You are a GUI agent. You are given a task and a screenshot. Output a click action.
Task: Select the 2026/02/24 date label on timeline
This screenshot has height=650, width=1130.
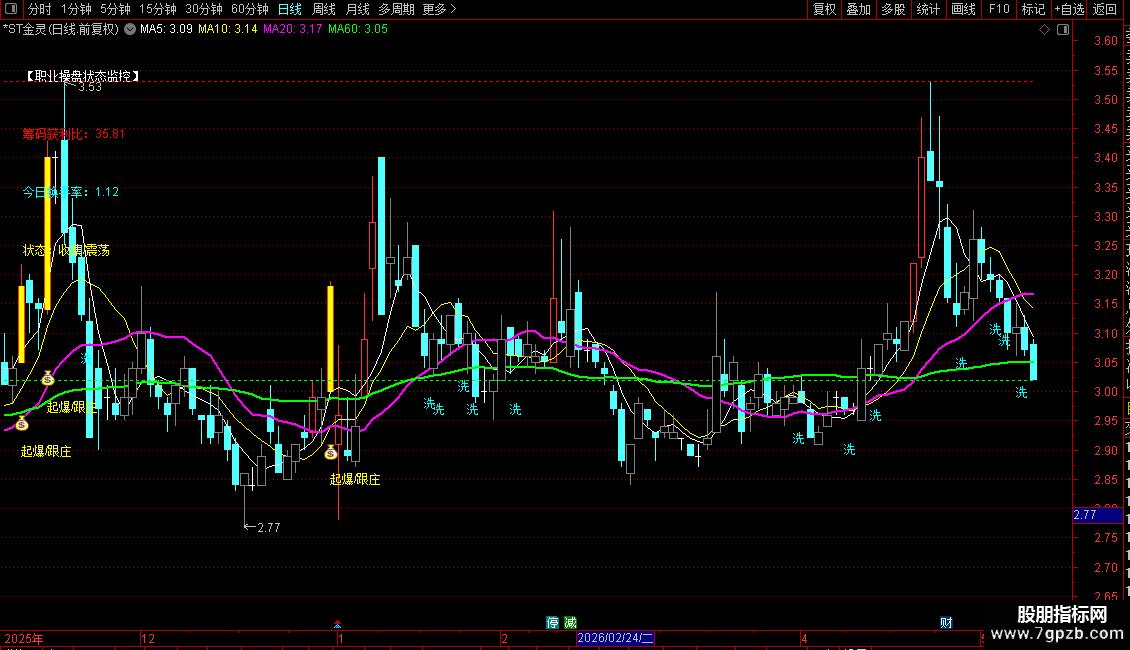point(615,638)
